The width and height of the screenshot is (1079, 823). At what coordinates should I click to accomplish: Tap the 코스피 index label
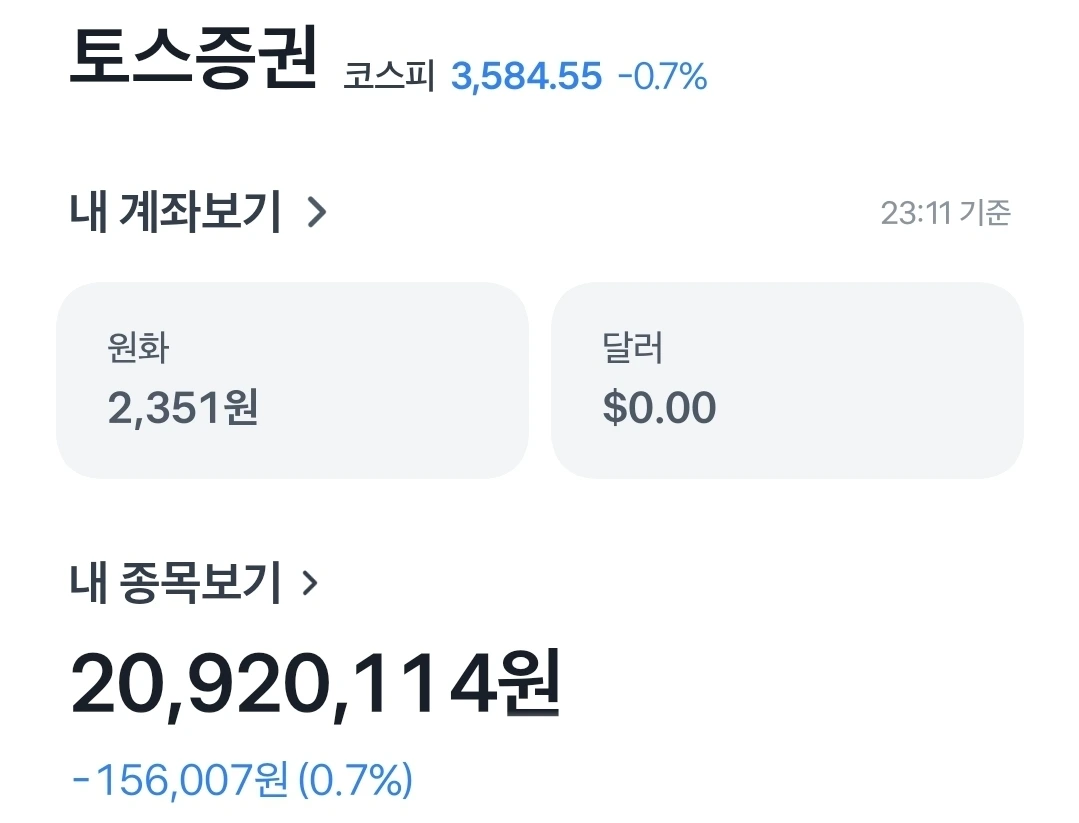389,76
